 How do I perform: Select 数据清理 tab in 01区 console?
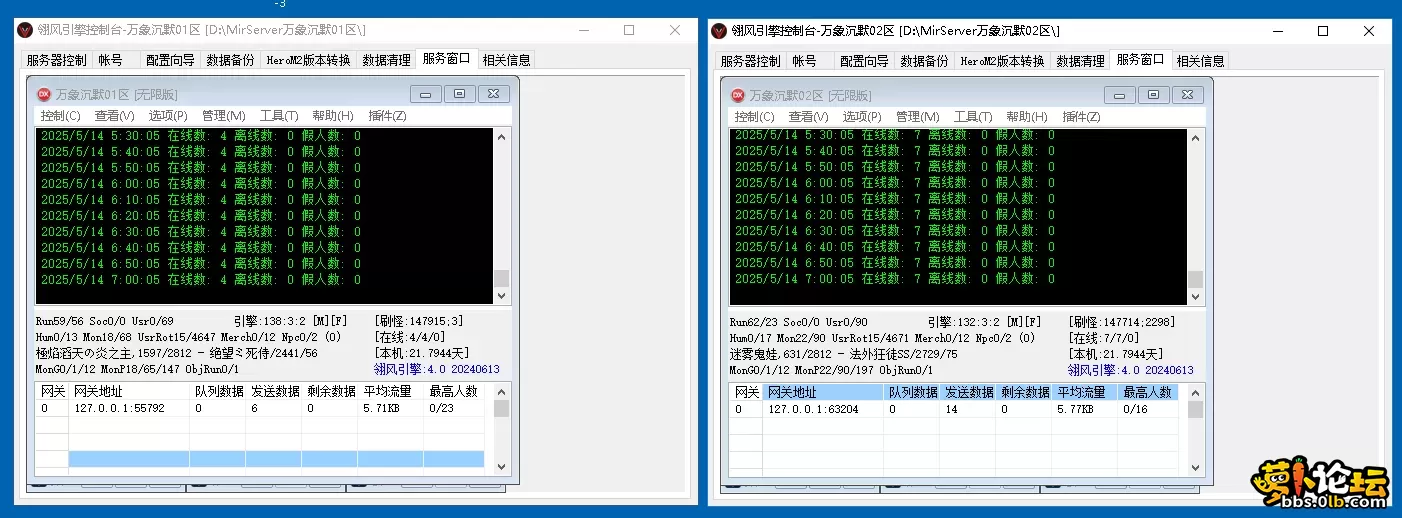[386, 60]
